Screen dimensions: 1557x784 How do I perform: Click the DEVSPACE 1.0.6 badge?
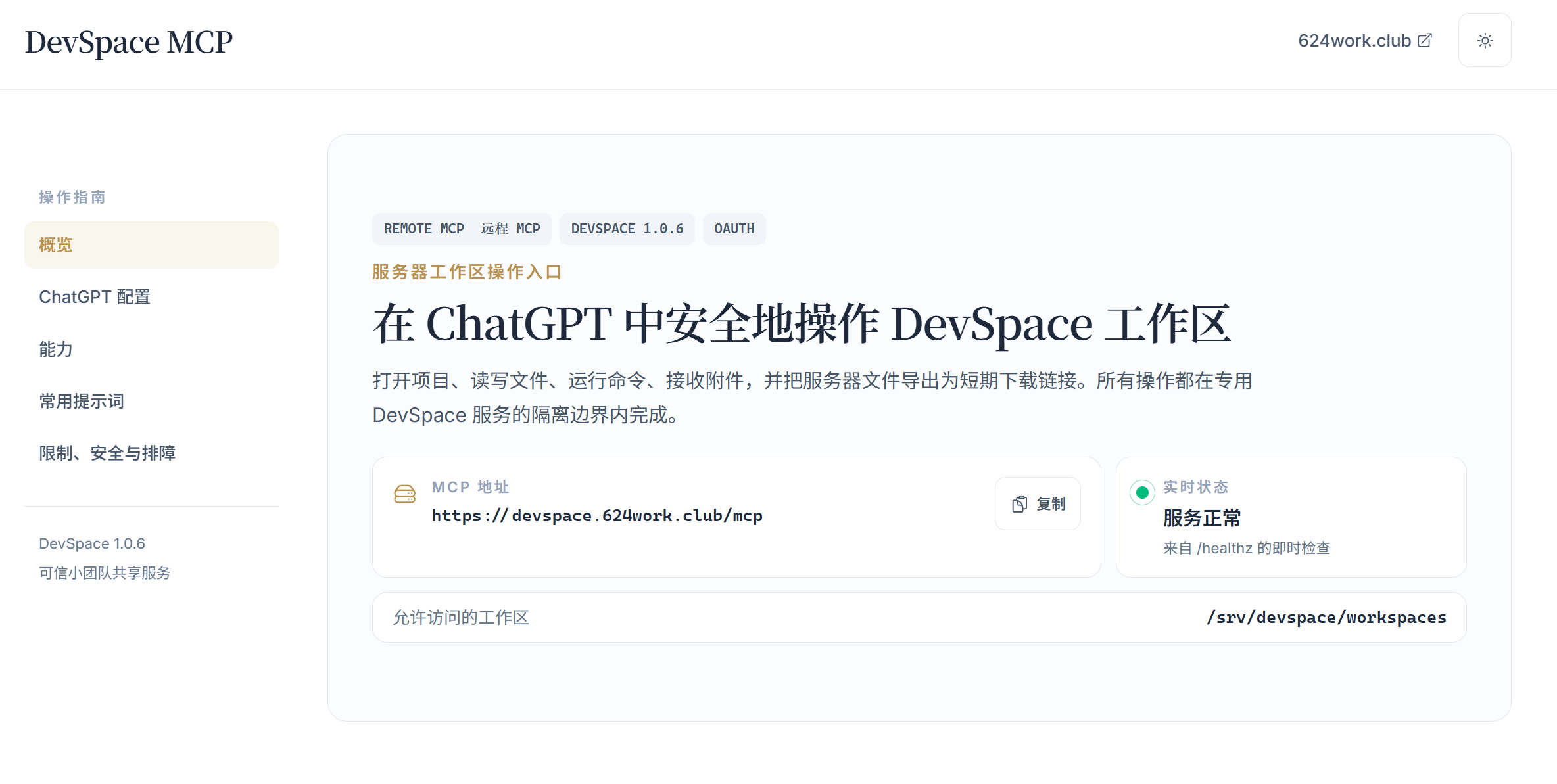click(627, 229)
